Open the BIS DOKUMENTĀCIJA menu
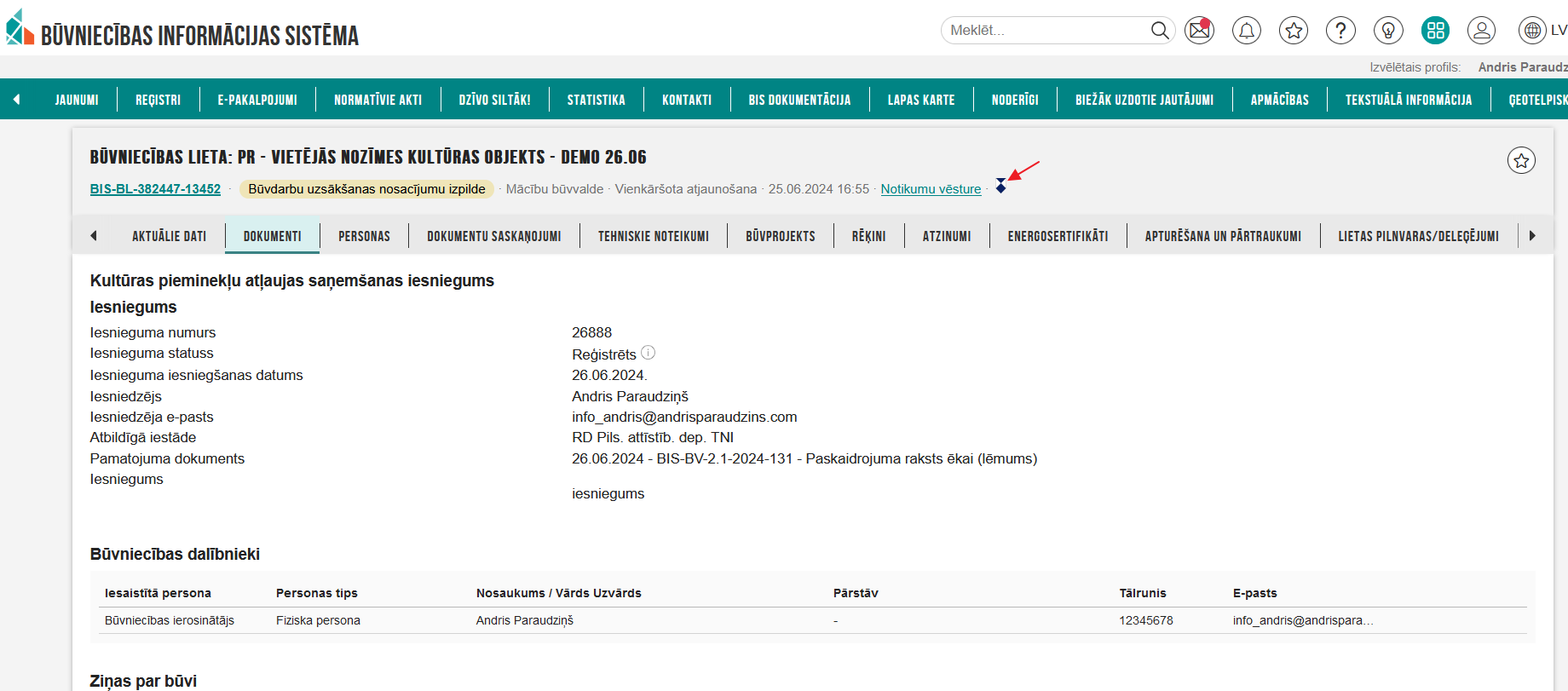Image resolution: width=1568 pixels, height=691 pixels. click(799, 100)
